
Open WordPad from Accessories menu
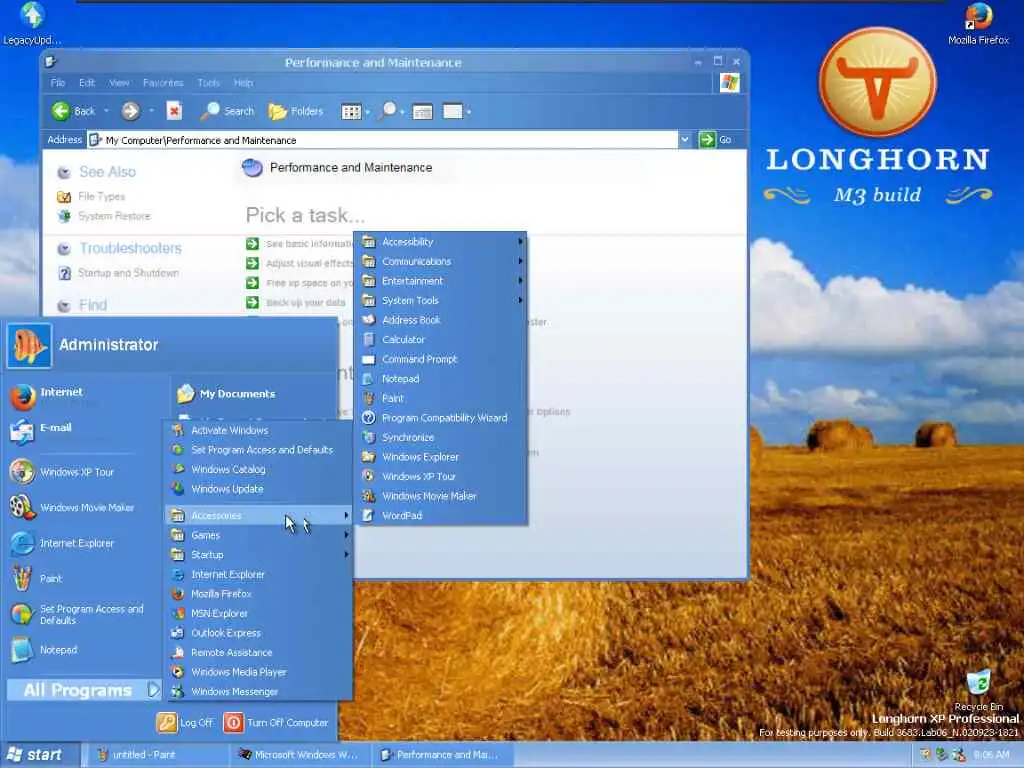pyautogui.click(x=441, y=516)
